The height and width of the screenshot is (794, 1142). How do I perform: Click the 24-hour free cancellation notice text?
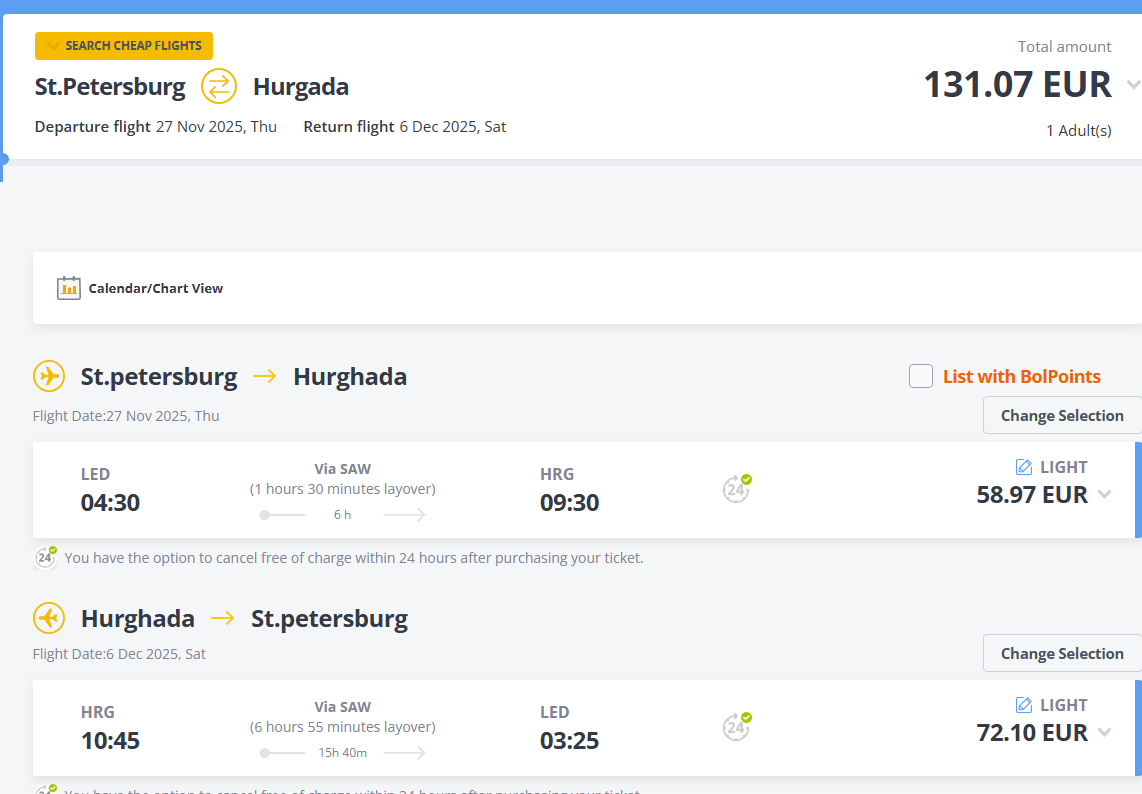tap(353, 558)
